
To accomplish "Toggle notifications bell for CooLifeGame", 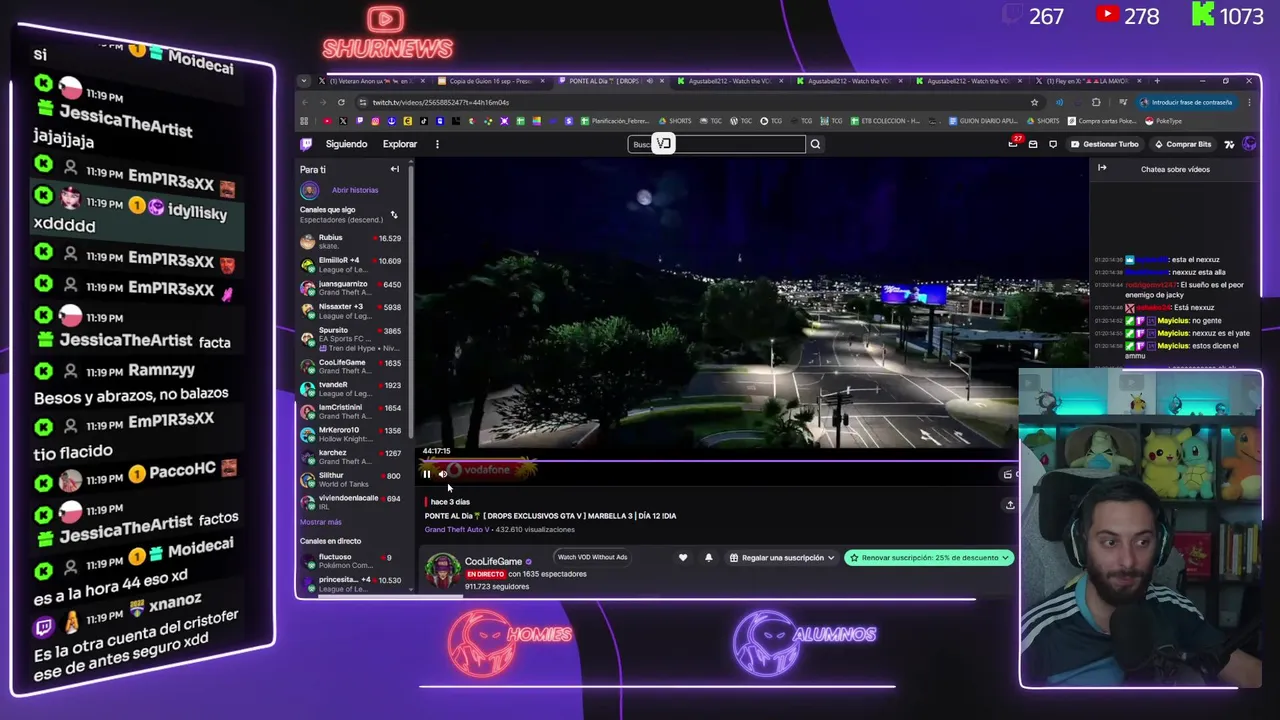I will (x=709, y=558).
